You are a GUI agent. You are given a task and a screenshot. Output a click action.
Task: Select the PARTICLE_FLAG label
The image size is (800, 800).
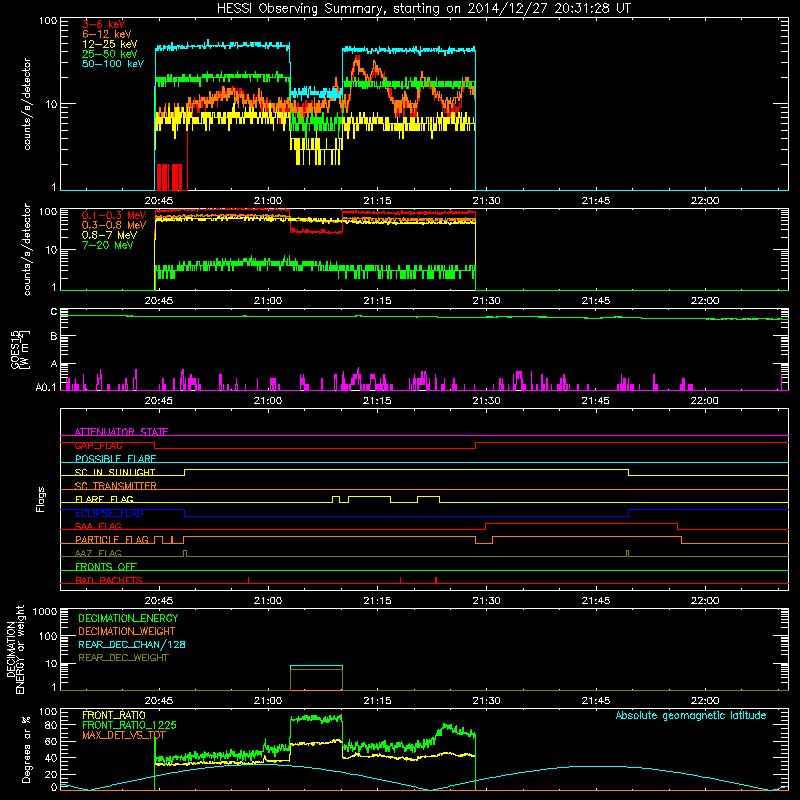pos(112,540)
